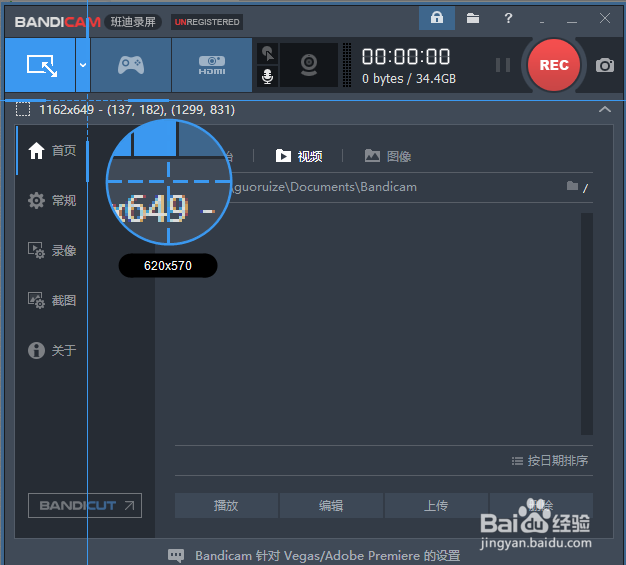Take a screenshot with the camera icon
Screen dimensions: 626x565
click(x=605, y=65)
